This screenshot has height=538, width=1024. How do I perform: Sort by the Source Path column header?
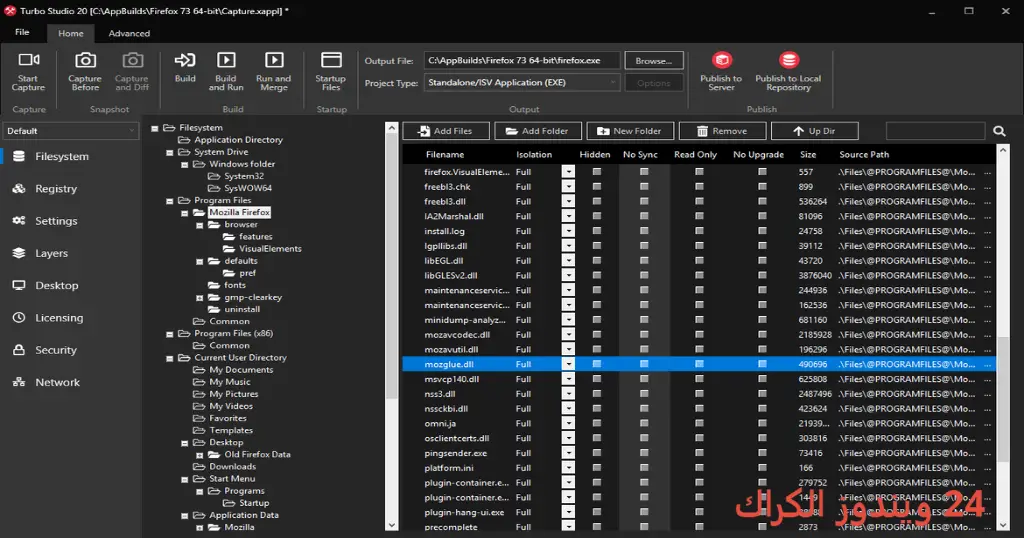pyautogui.click(x=864, y=155)
